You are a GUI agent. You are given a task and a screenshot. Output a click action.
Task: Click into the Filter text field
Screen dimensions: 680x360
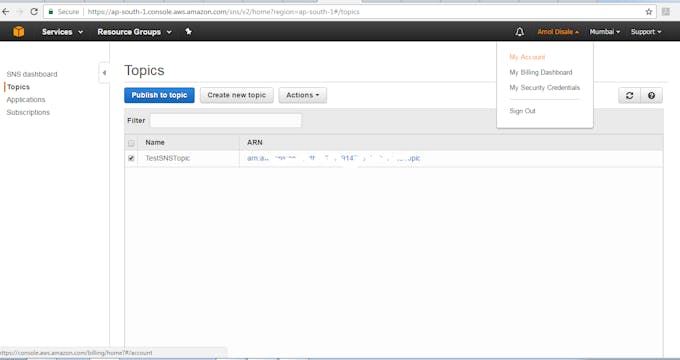click(x=226, y=121)
